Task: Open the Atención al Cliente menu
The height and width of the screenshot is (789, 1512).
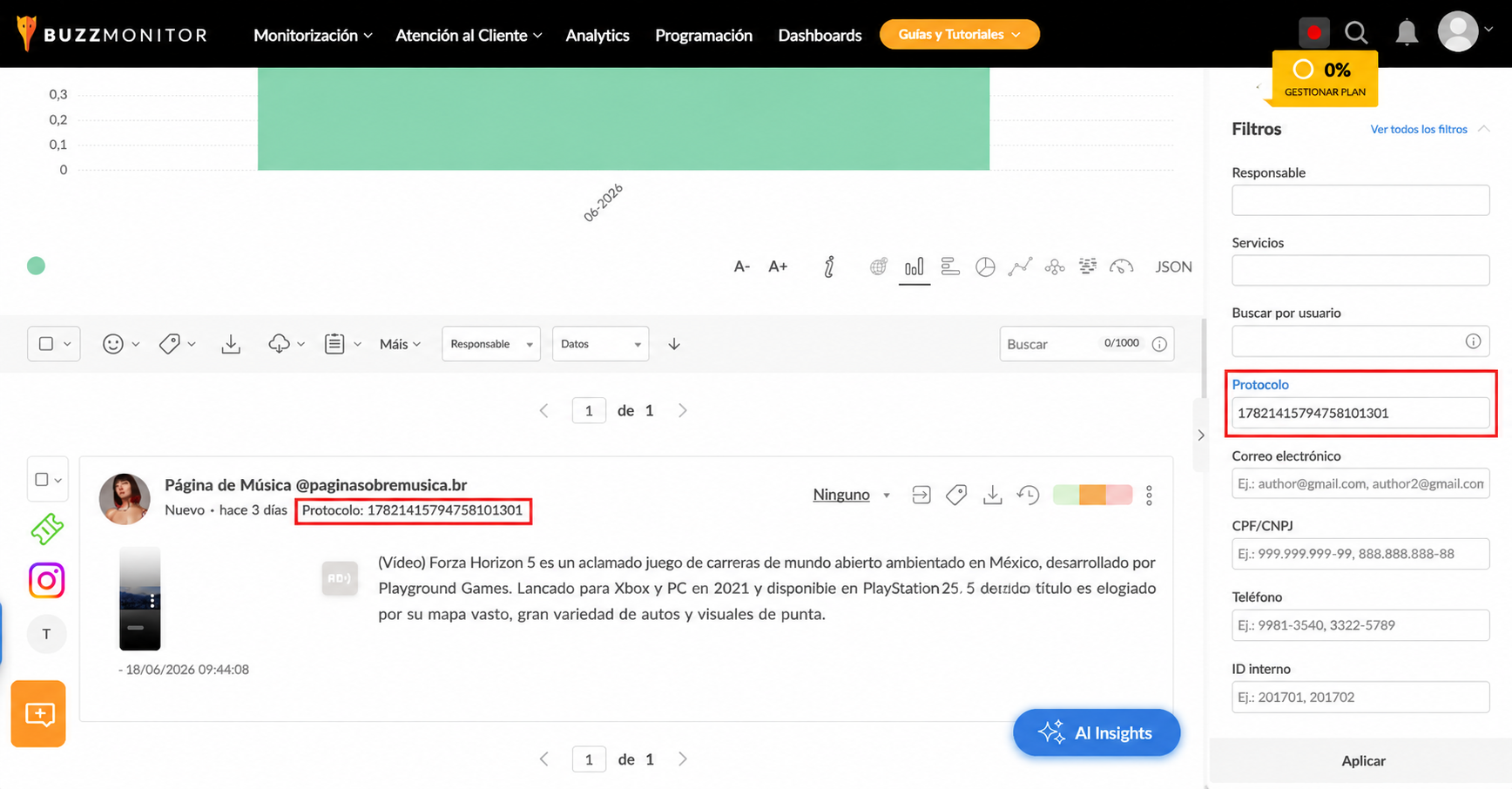Action: [x=469, y=35]
